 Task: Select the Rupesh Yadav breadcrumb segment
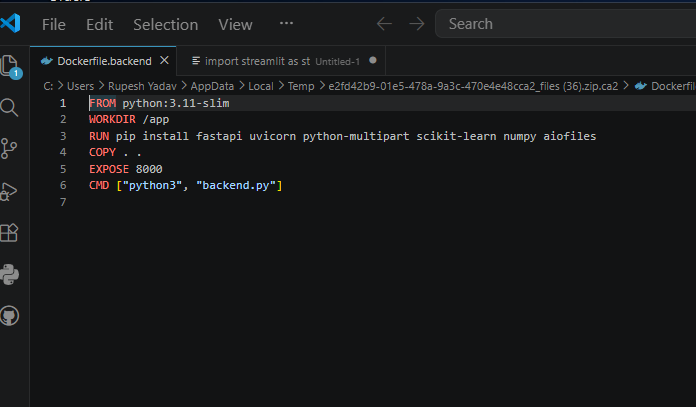coord(142,86)
